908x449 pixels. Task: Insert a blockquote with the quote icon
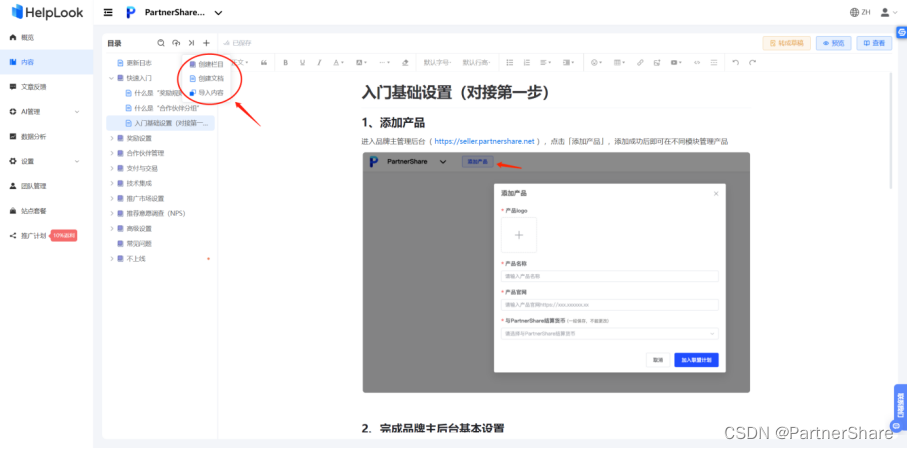(264, 63)
